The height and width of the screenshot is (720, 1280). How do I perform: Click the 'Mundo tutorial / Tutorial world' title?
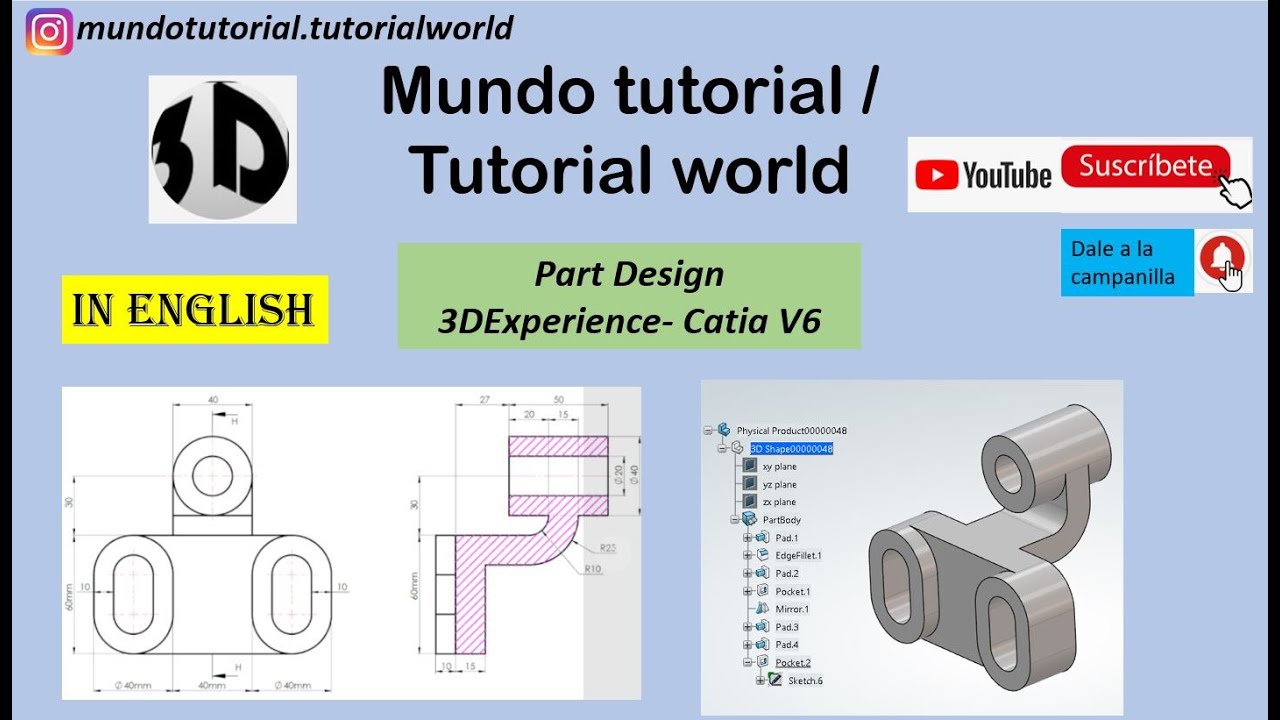tap(629, 131)
